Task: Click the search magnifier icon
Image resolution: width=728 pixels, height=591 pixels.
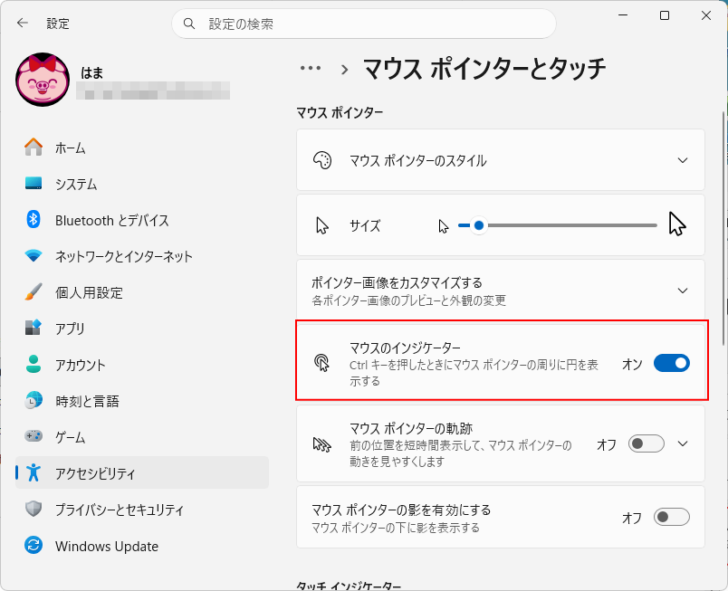Action: click(x=189, y=24)
